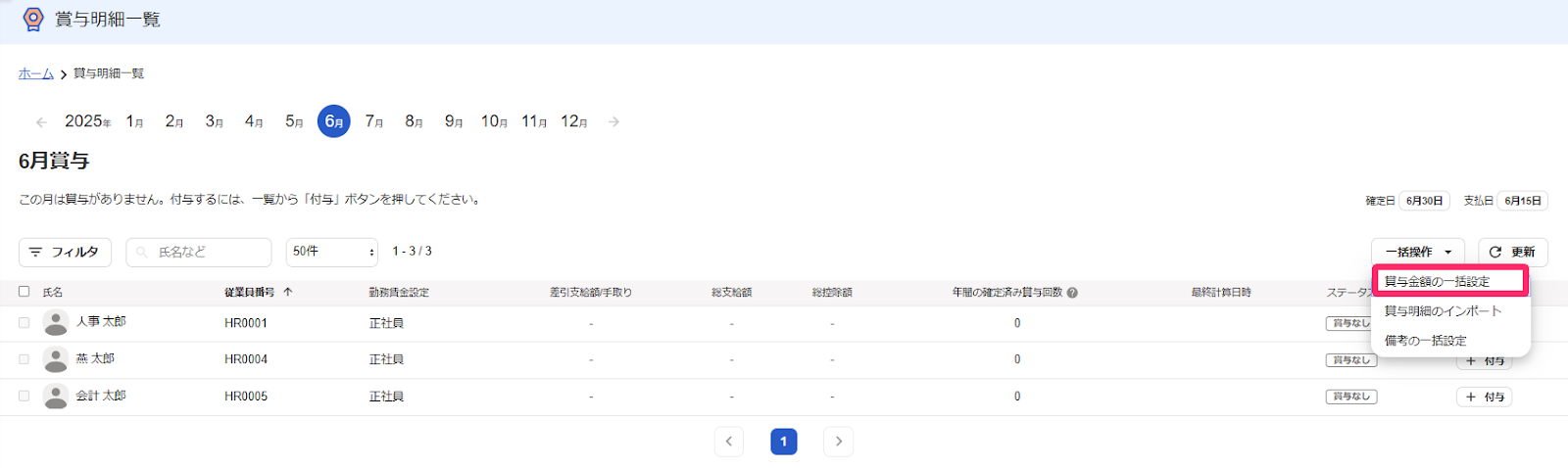1568x468 pixels.
Task: Choose 賞与金額の一括設定 menu entry
Action: point(1450,282)
